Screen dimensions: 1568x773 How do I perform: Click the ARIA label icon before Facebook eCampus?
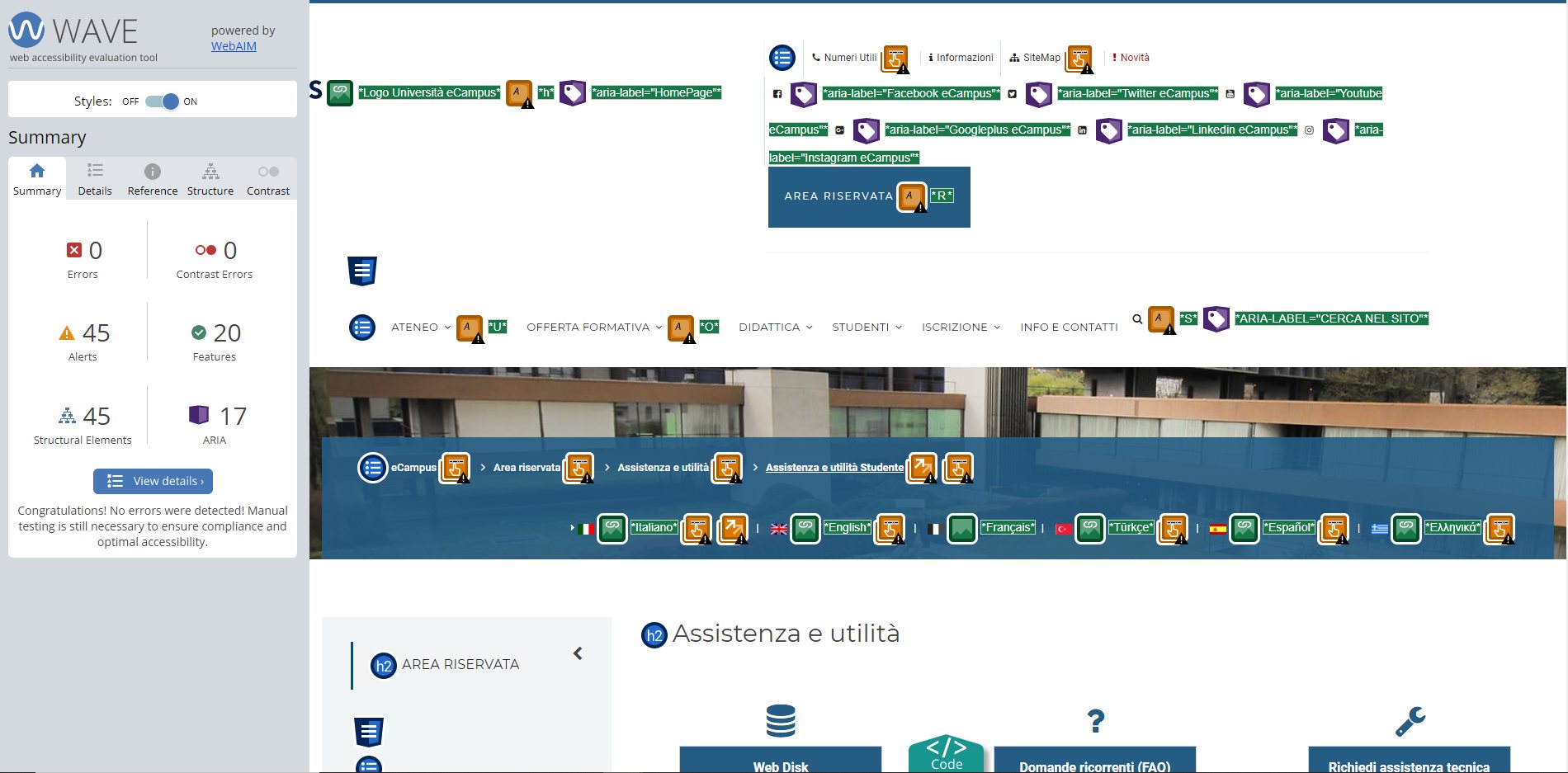[x=803, y=94]
